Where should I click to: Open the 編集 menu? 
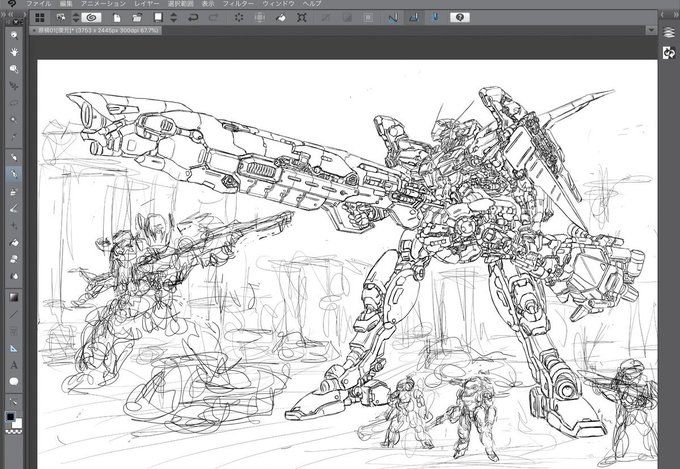coord(66,3)
